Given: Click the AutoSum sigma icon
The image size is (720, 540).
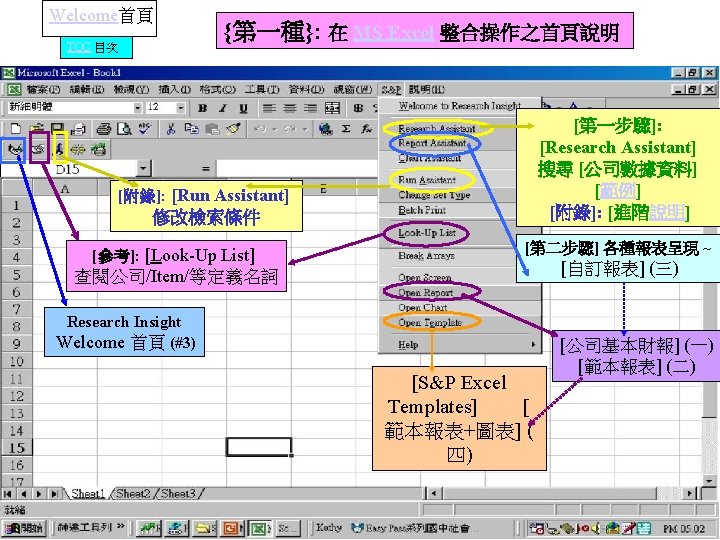Looking at the screenshot, I should coord(346,129).
